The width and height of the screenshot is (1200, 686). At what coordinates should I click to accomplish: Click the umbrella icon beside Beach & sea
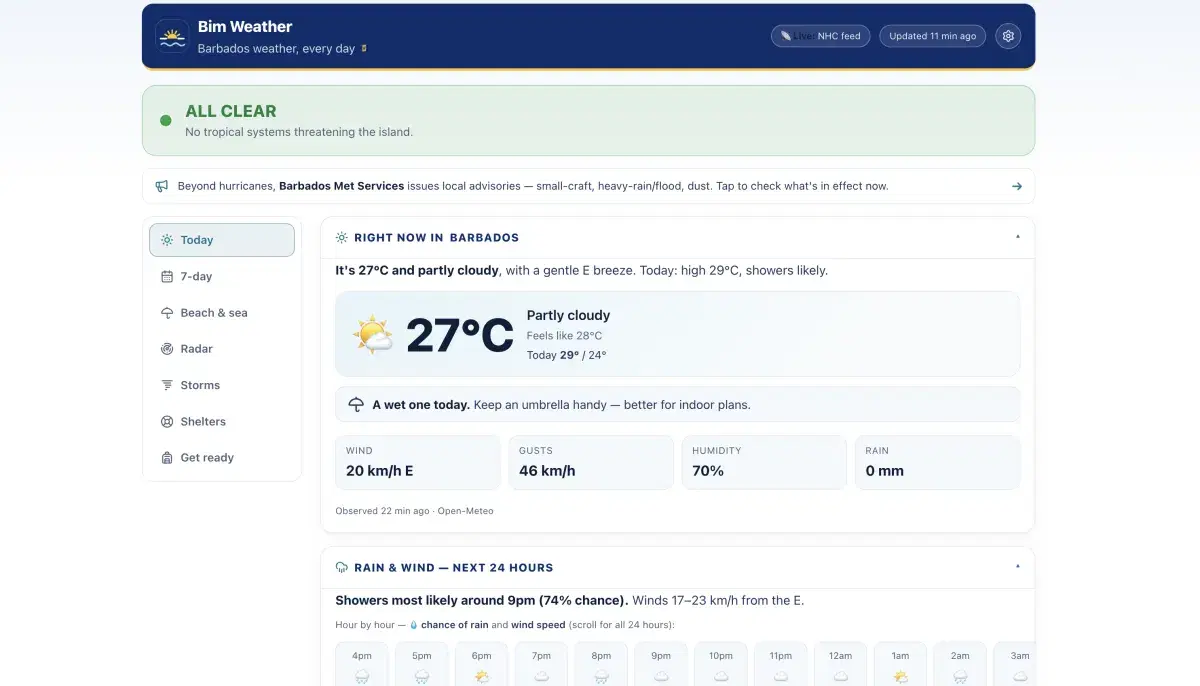pyautogui.click(x=167, y=313)
